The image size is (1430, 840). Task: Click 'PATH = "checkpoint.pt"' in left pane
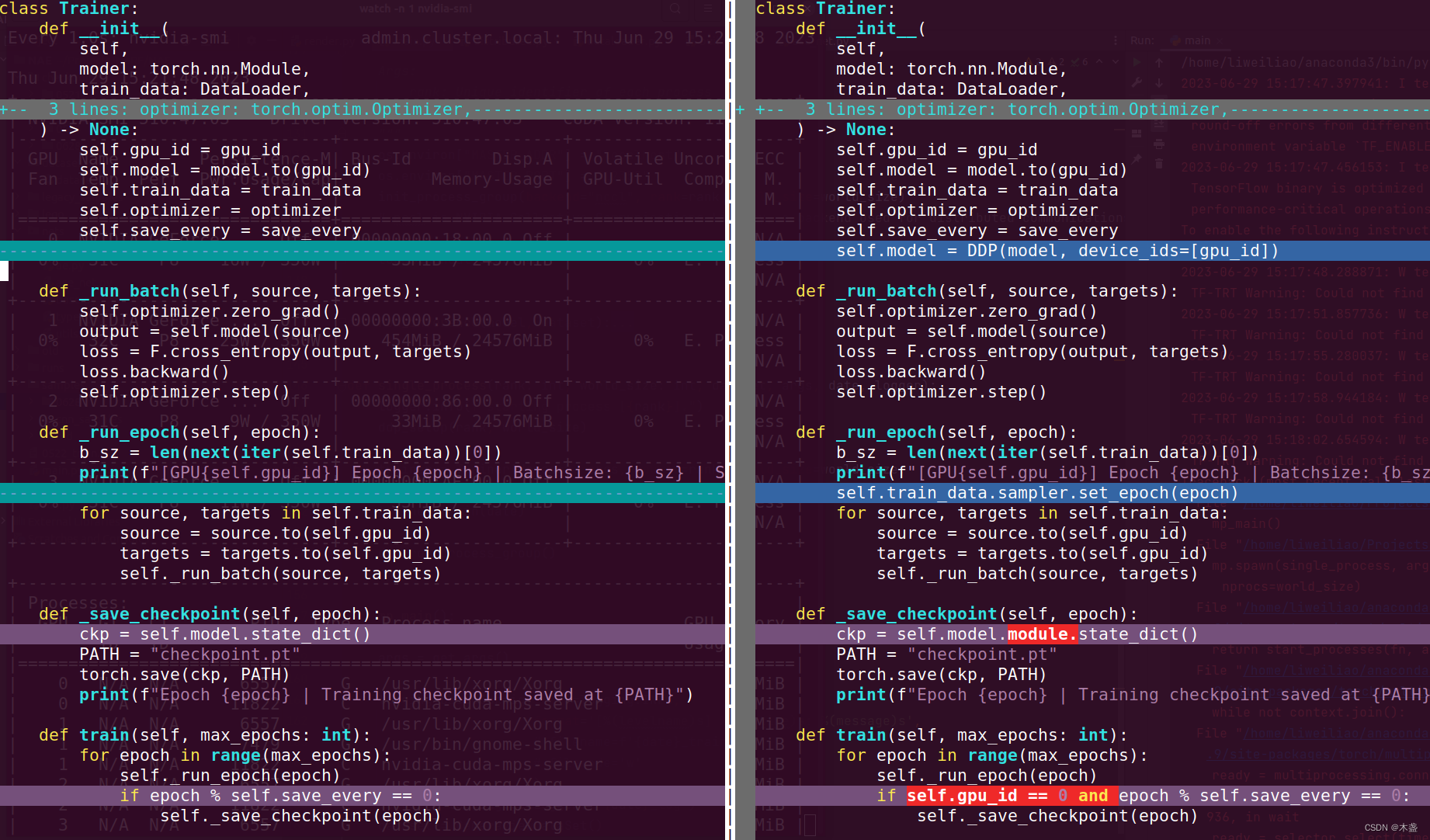click(190, 654)
